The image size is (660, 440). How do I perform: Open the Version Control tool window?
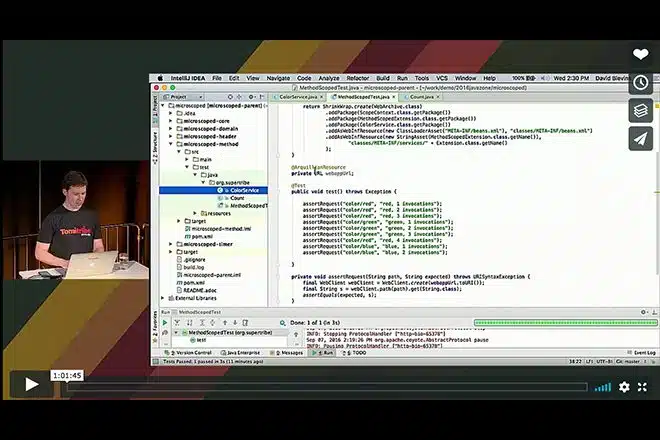point(188,353)
